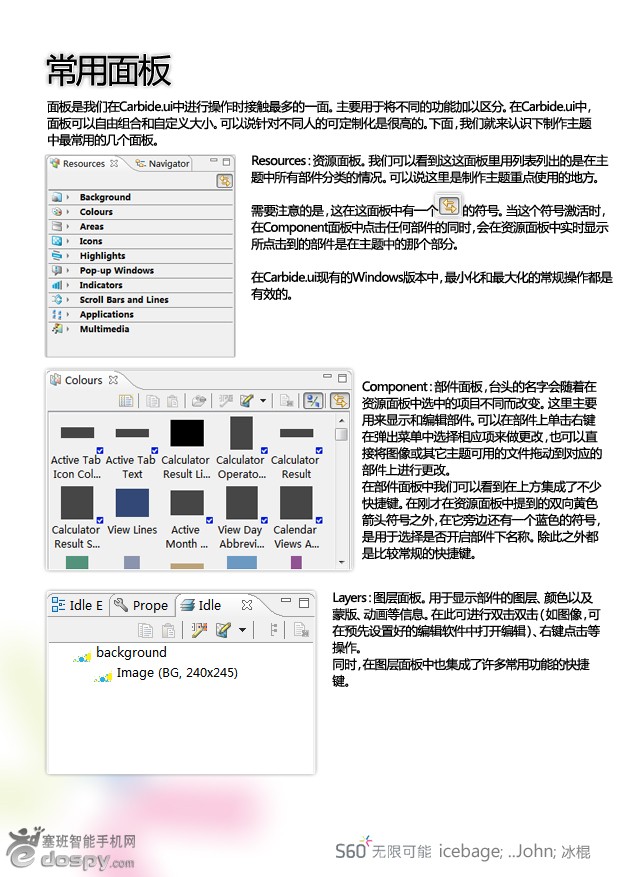Toggle the Active Tab Icon Col... checkbox

coord(100,450)
